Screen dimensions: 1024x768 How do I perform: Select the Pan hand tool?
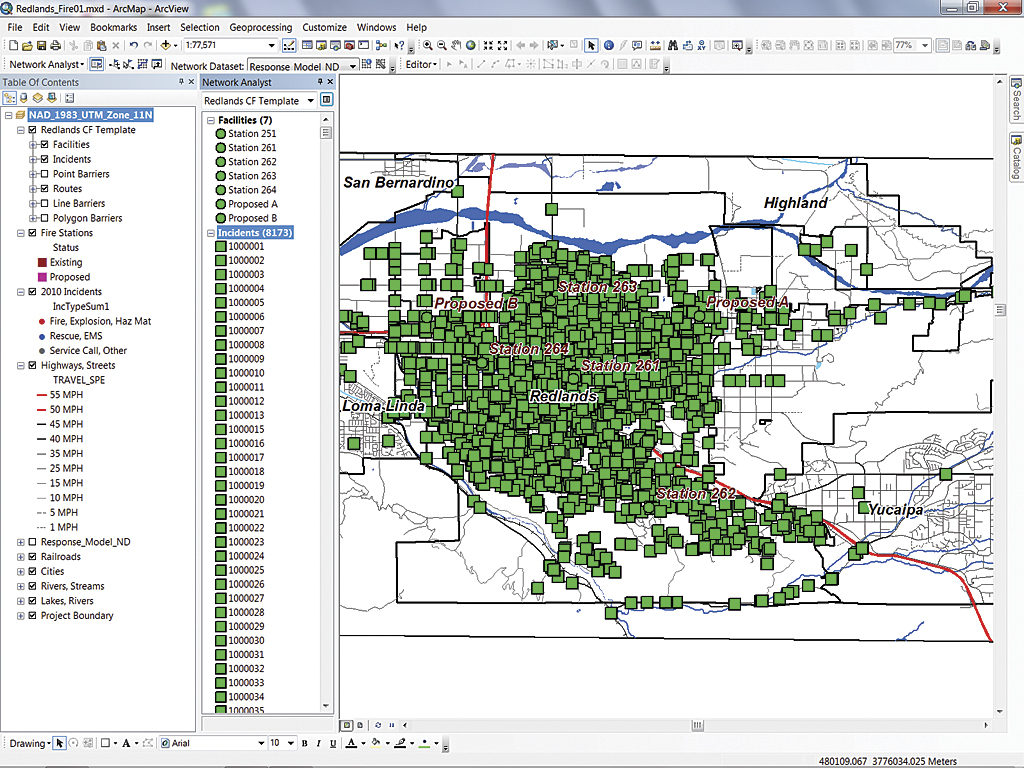pyautogui.click(x=456, y=46)
